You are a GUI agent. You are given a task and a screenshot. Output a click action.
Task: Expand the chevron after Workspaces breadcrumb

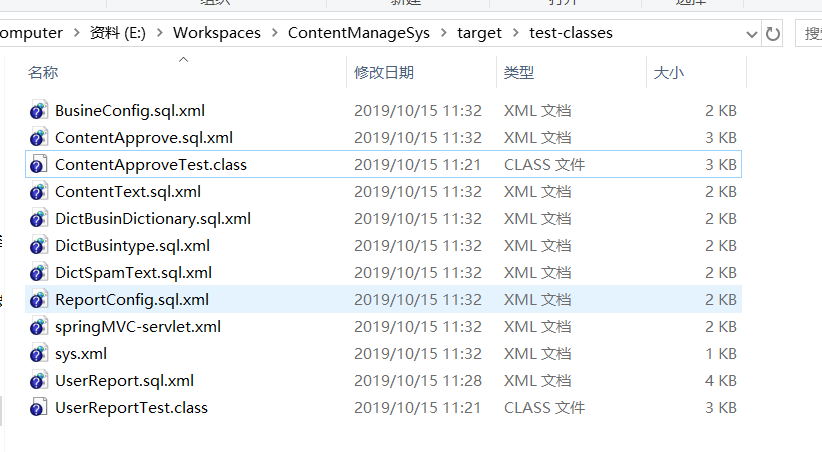[x=275, y=33]
